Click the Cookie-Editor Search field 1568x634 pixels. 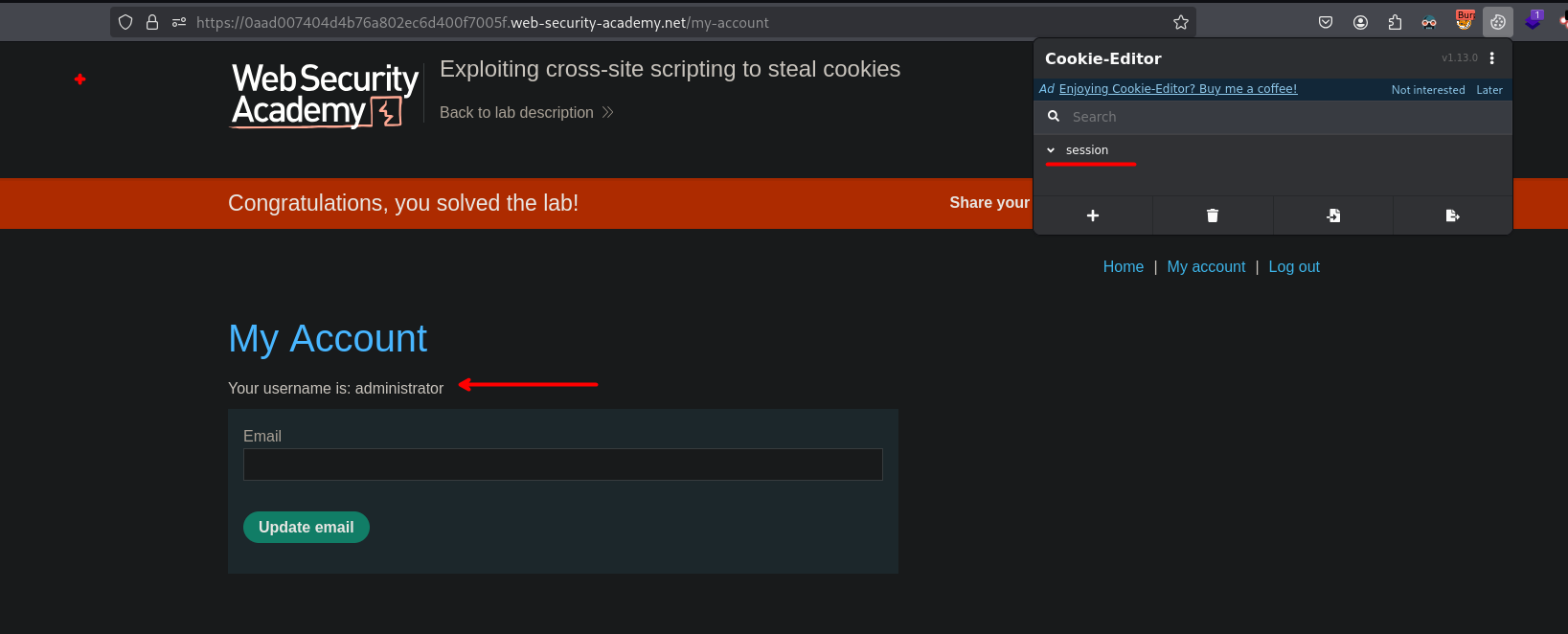tap(1284, 117)
